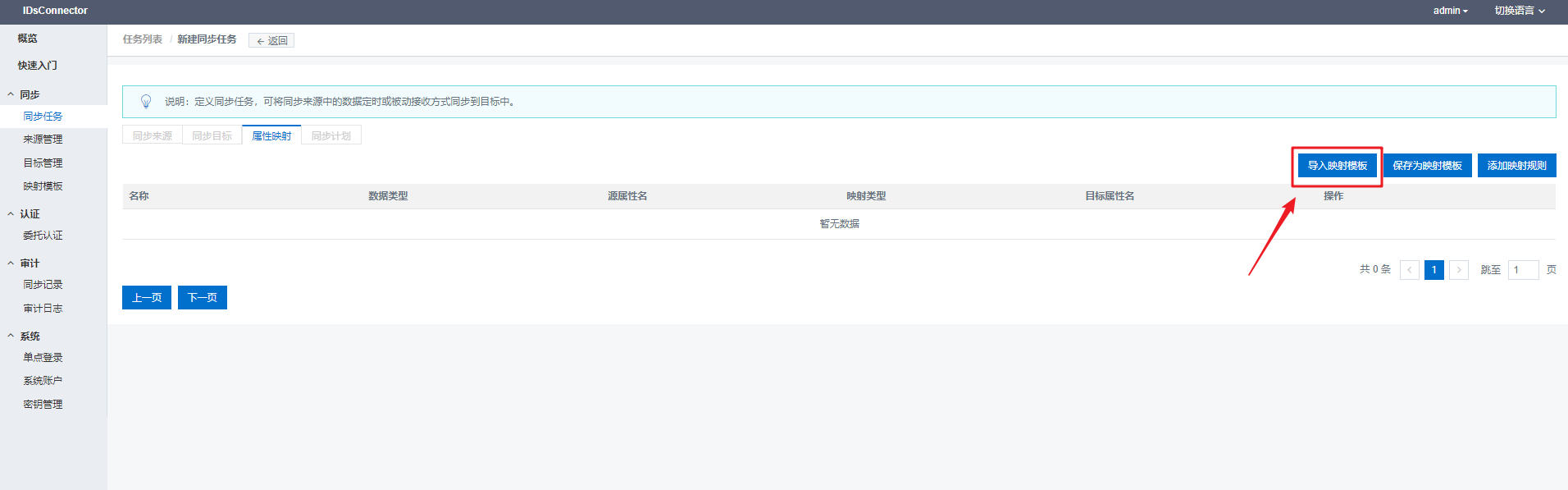Open the admin user dropdown

click(x=1450, y=11)
